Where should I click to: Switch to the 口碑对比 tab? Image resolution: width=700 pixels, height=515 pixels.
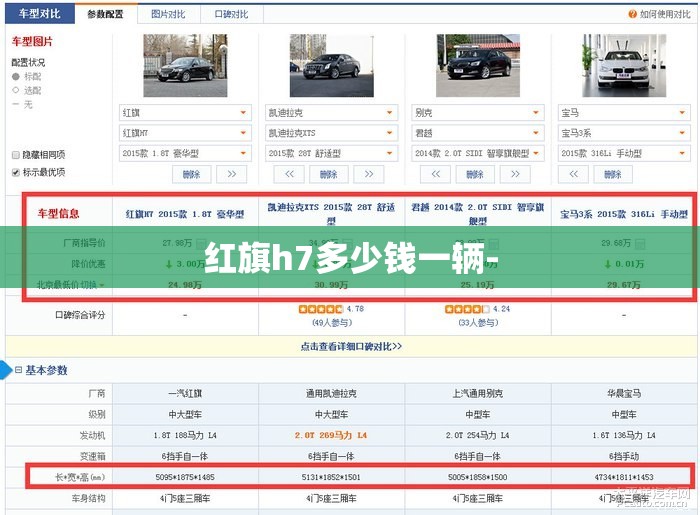click(231, 14)
